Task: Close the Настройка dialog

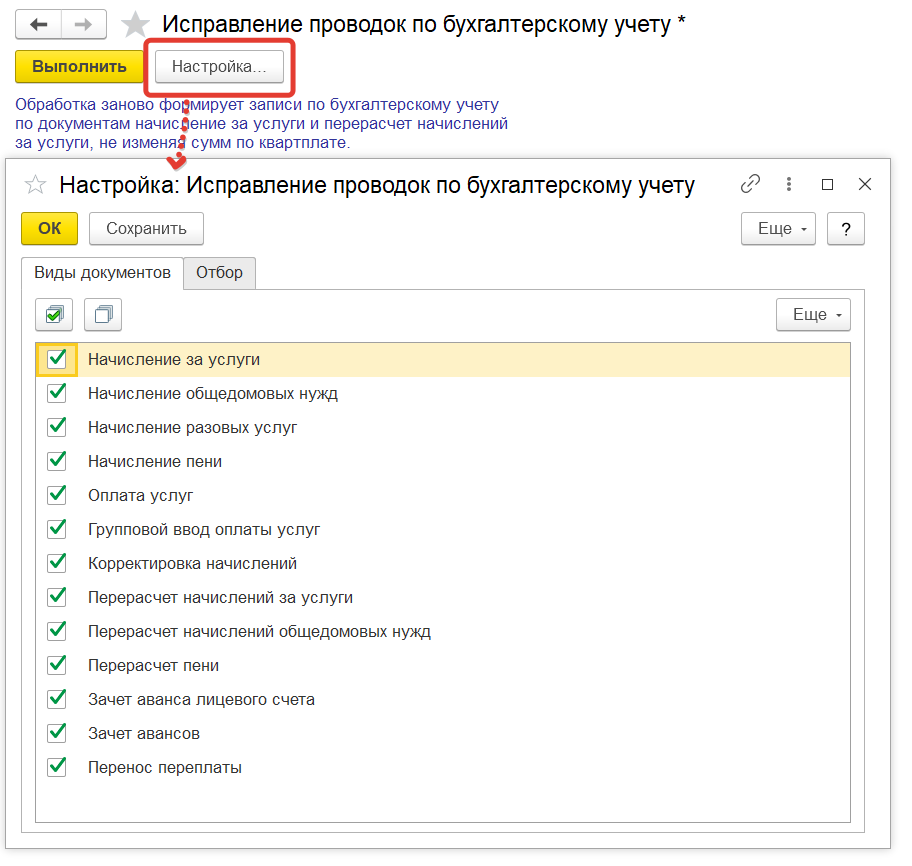Action: pos(865,184)
